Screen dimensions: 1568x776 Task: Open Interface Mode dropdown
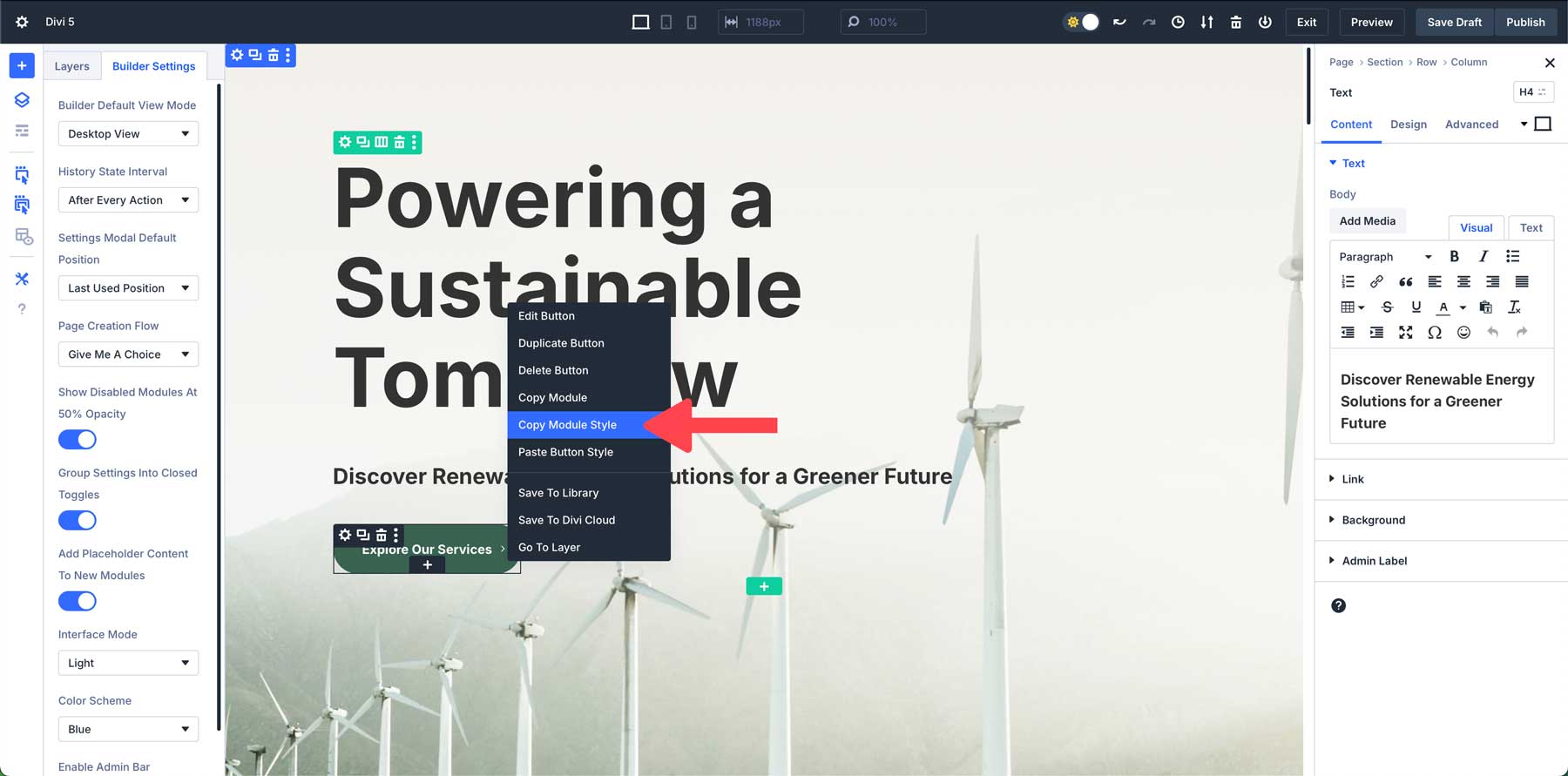(128, 663)
